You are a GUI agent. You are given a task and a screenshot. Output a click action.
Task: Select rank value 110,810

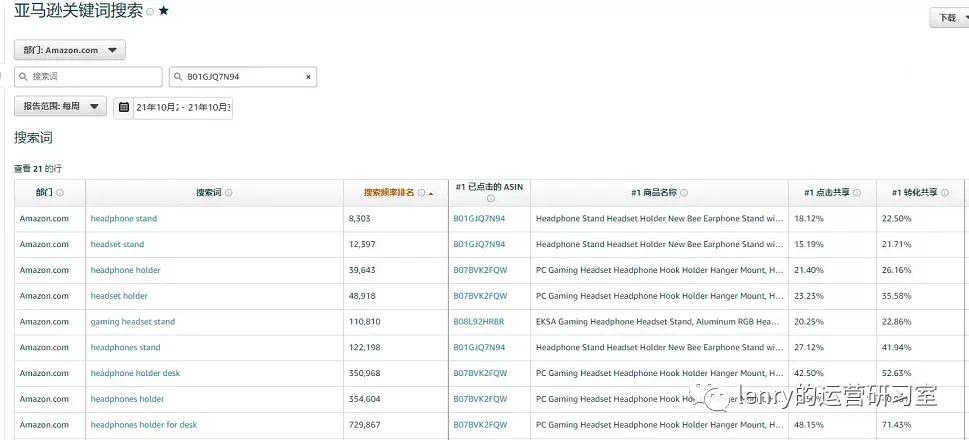(365, 322)
